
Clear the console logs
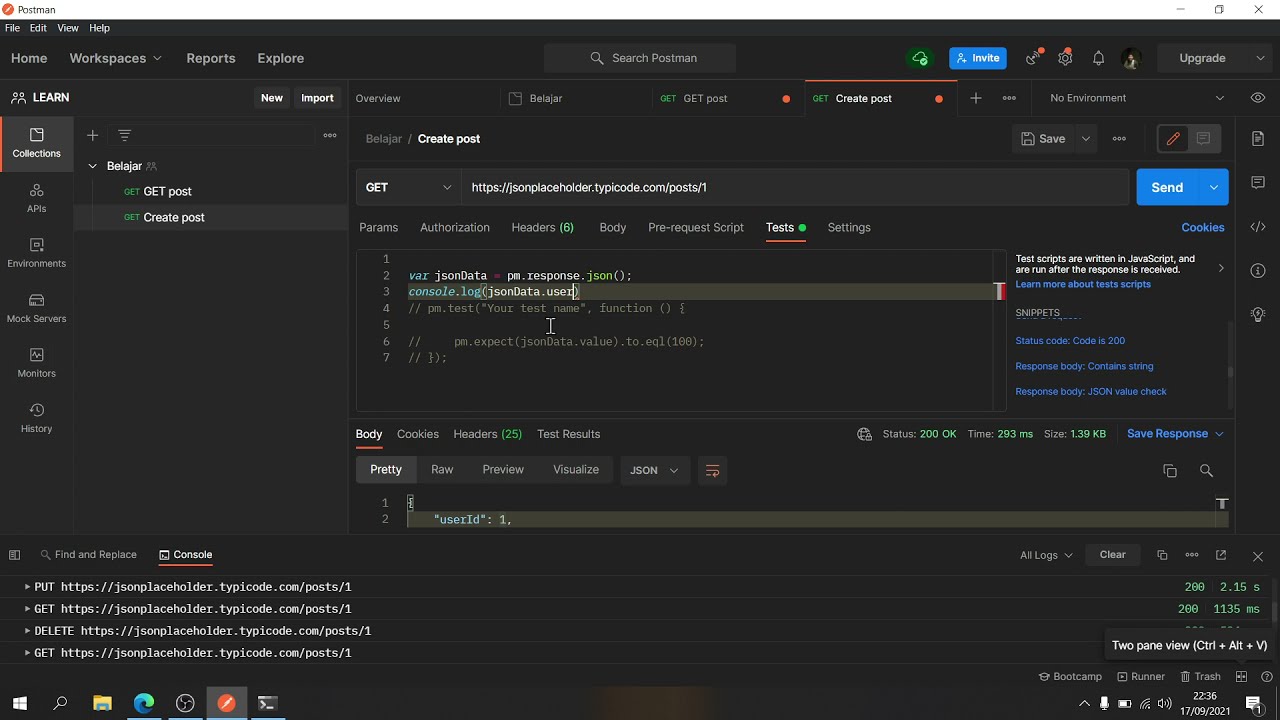pos(1113,555)
